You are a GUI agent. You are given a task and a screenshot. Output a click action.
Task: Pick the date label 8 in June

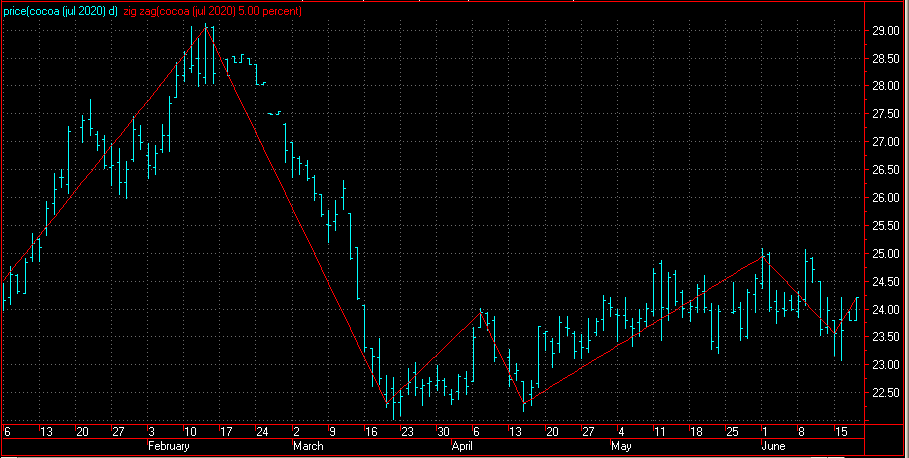pos(801,432)
